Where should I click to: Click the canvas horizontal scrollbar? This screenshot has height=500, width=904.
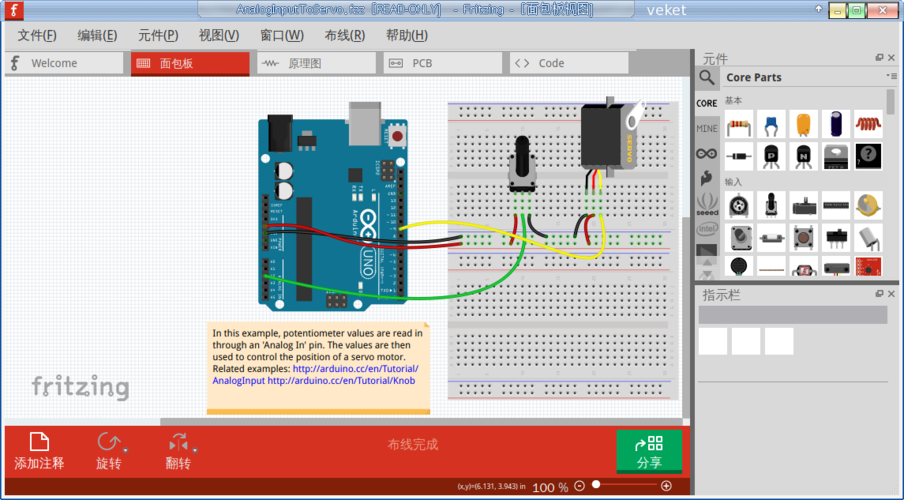coord(421,422)
